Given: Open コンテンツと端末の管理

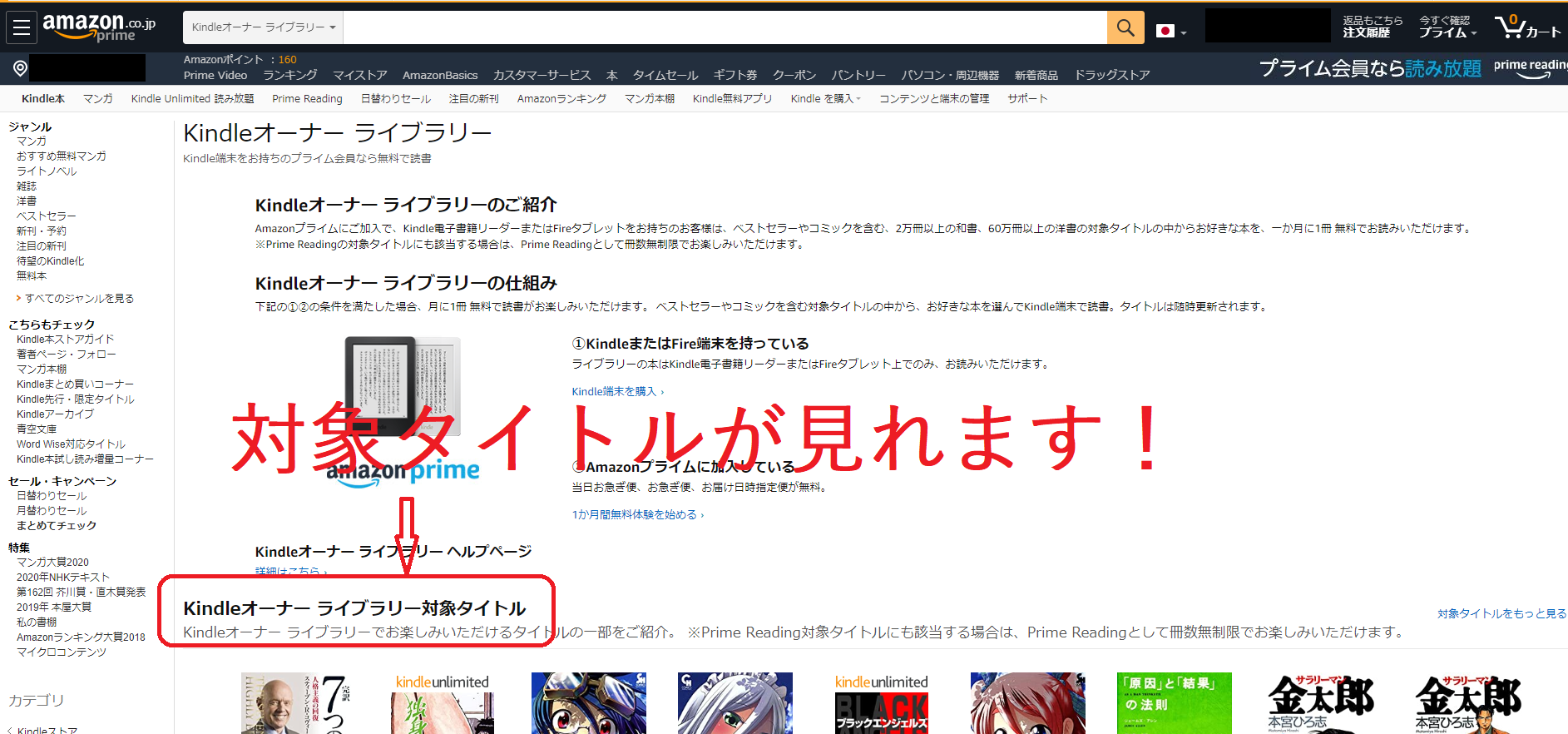Looking at the screenshot, I should (934, 98).
